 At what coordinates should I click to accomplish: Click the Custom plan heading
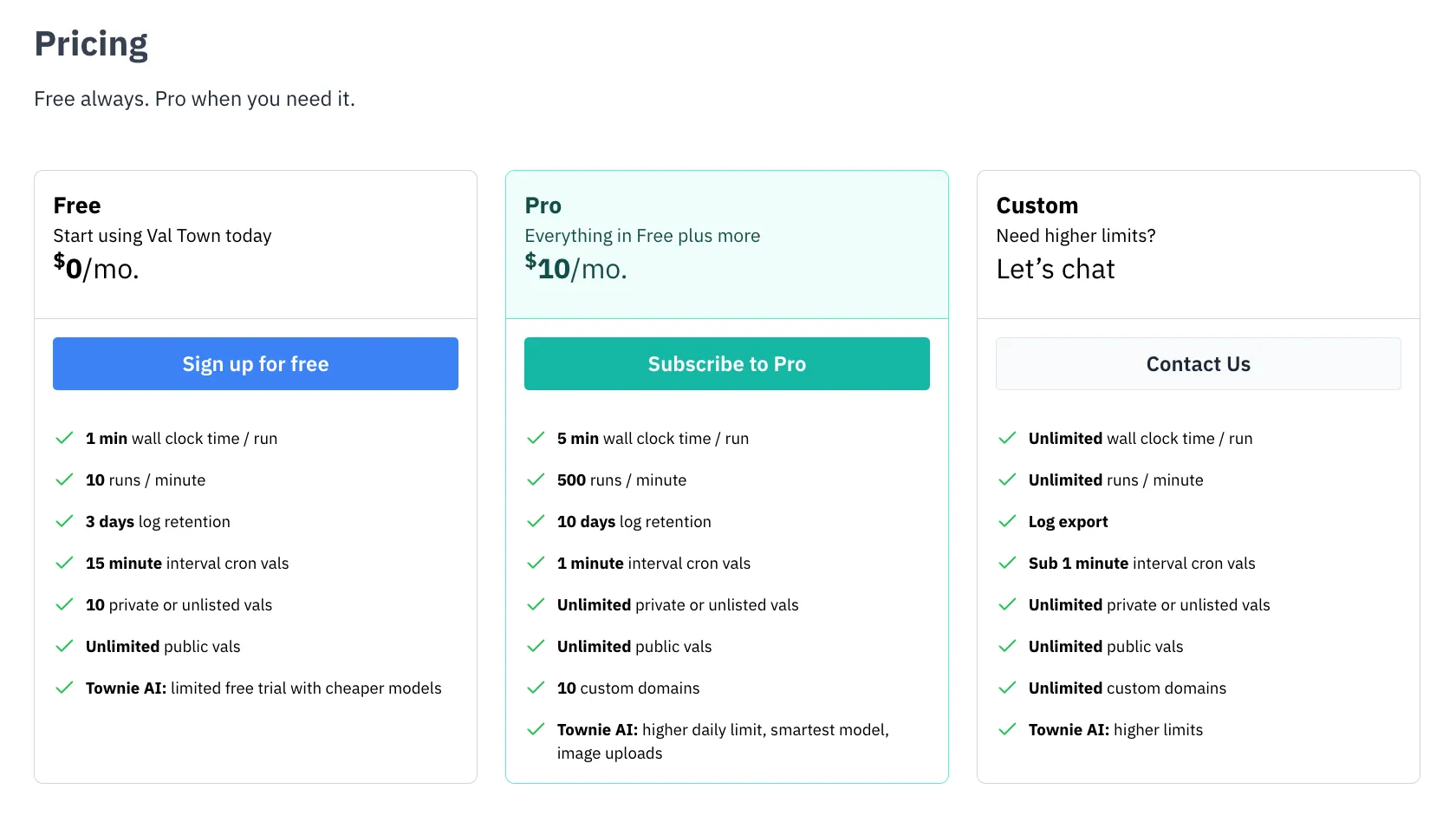(x=1037, y=205)
